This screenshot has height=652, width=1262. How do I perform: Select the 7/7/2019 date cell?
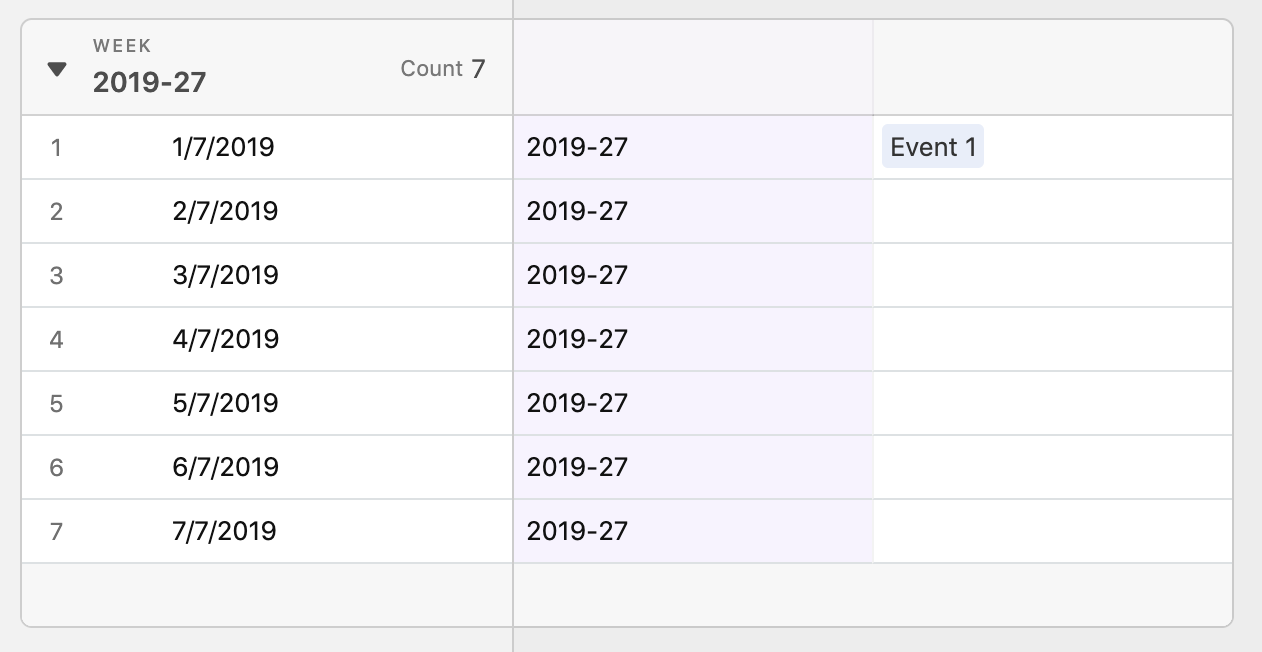pos(267,531)
